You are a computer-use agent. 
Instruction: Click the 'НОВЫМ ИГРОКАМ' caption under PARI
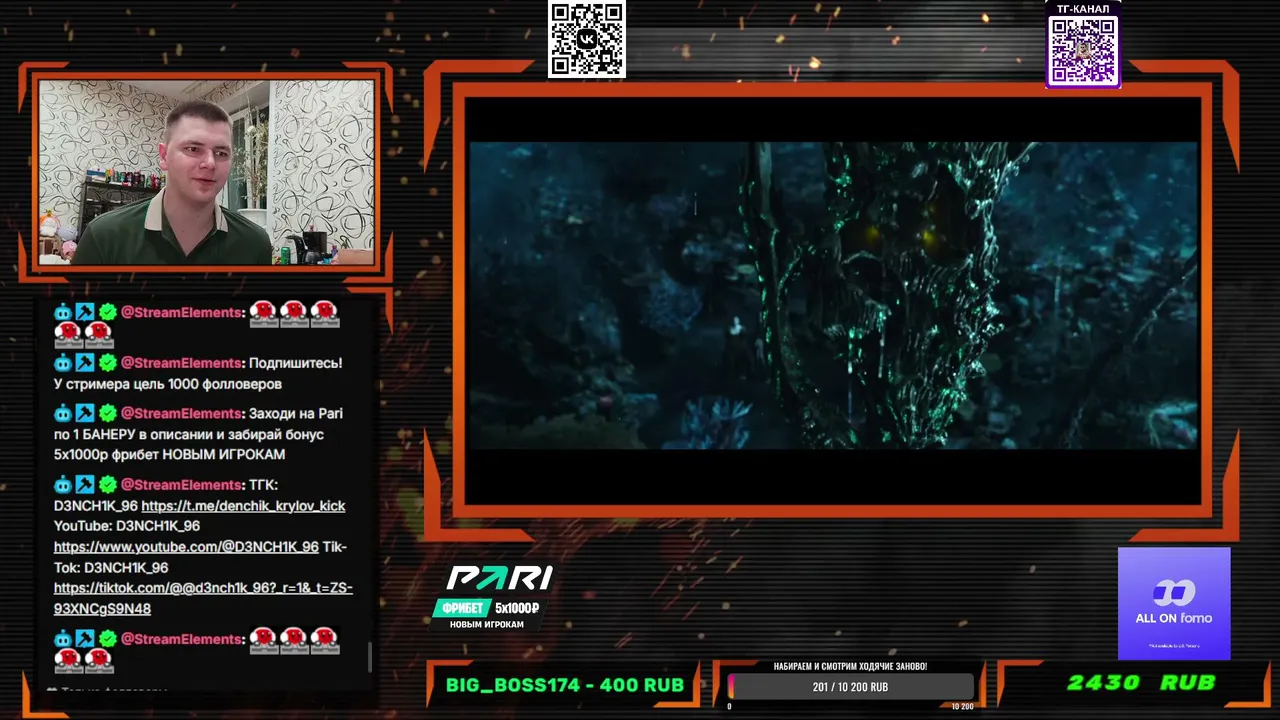click(486, 625)
